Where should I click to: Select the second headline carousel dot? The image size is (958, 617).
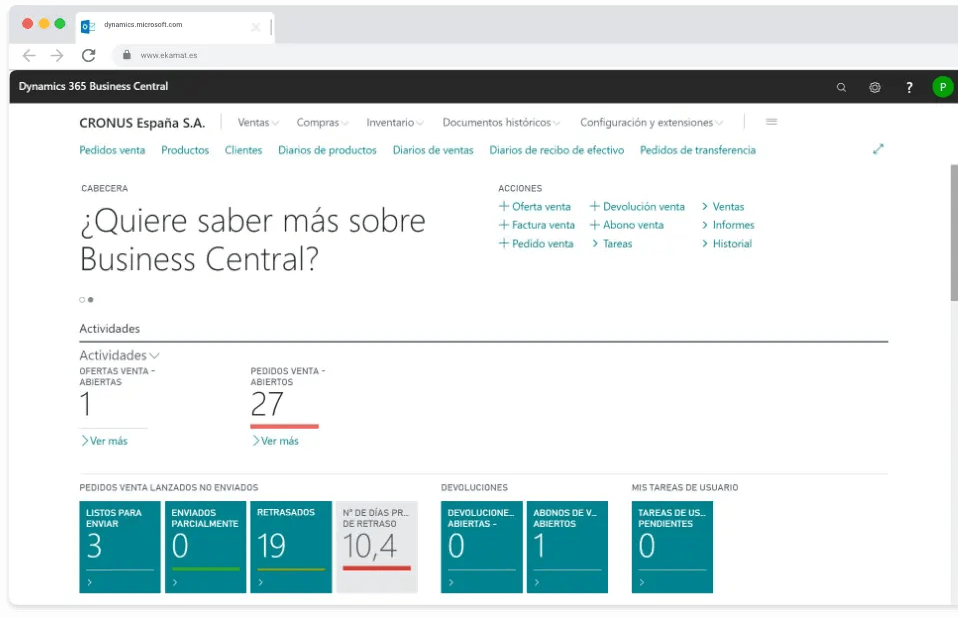point(91,299)
